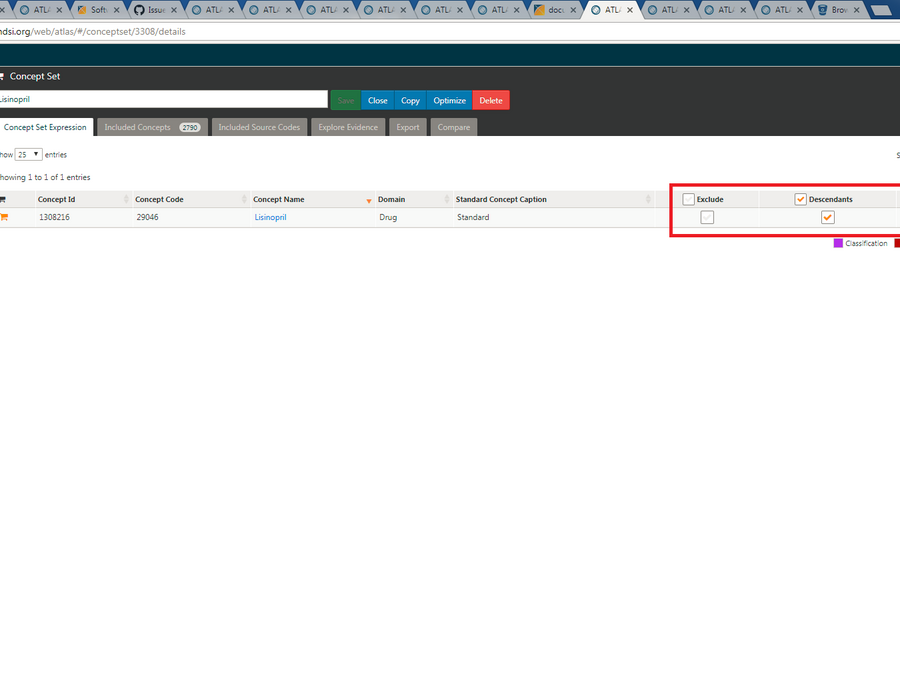Click the Showing 1 to 1 entries text
This screenshot has height=700, width=900.
pos(45,177)
